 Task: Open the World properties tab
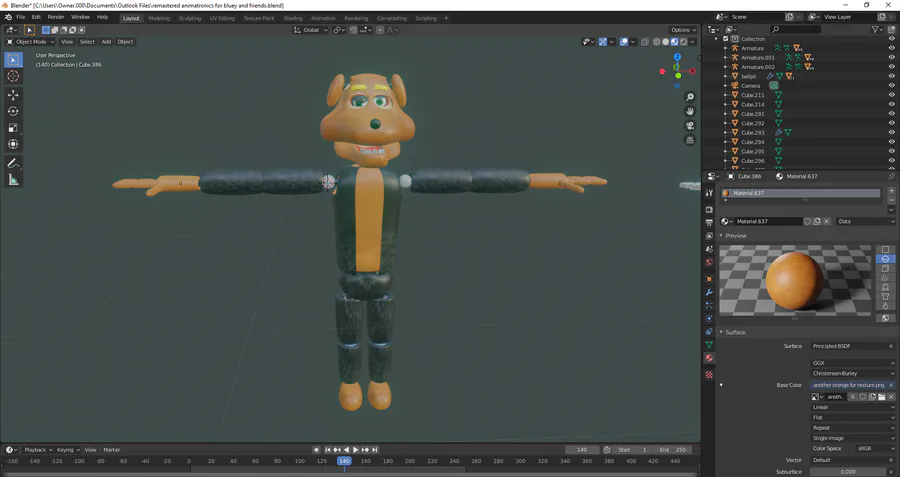click(709, 262)
